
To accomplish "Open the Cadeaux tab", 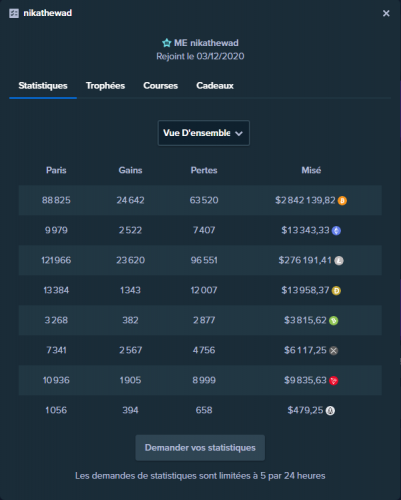I will point(215,86).
